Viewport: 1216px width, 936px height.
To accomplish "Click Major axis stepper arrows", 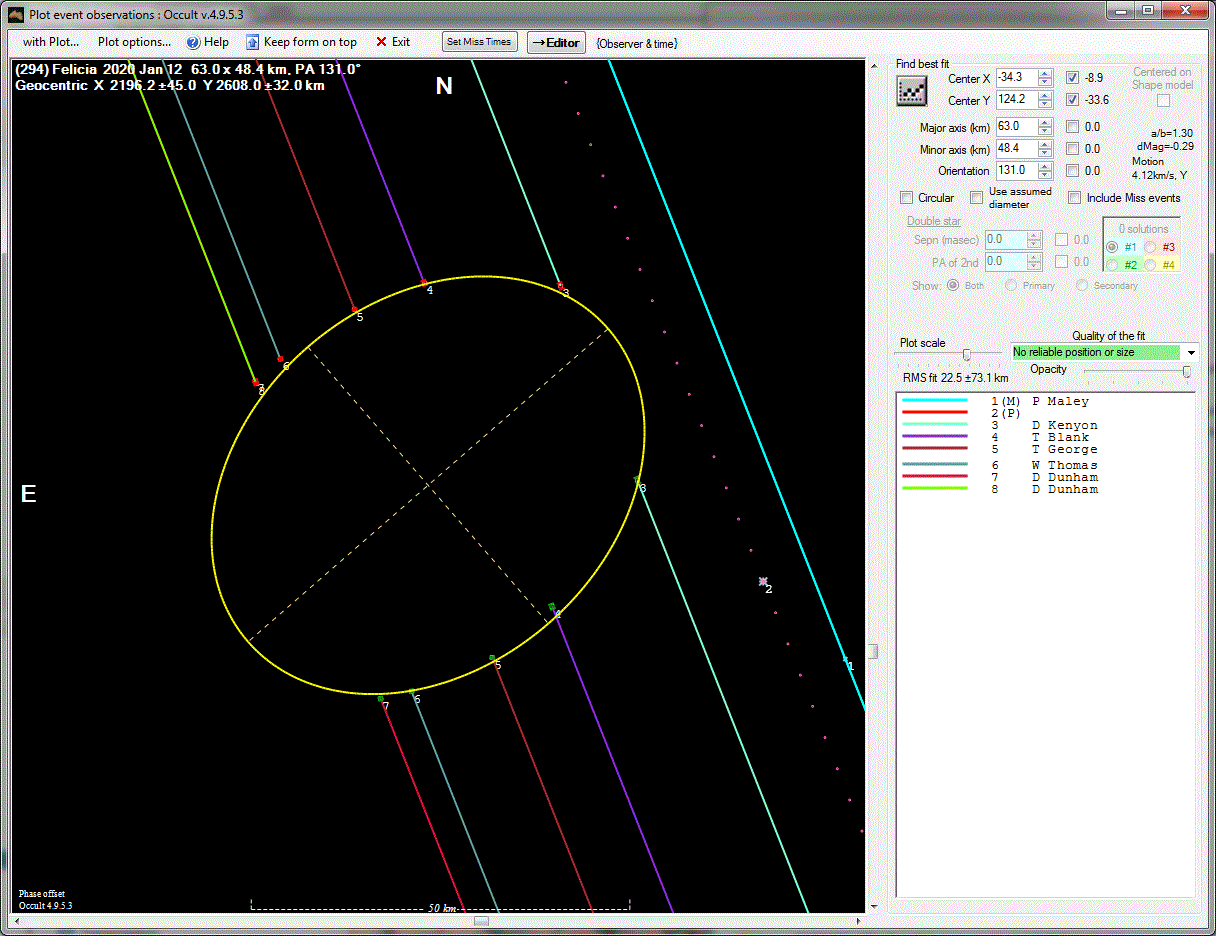I will pos(1045,127).
